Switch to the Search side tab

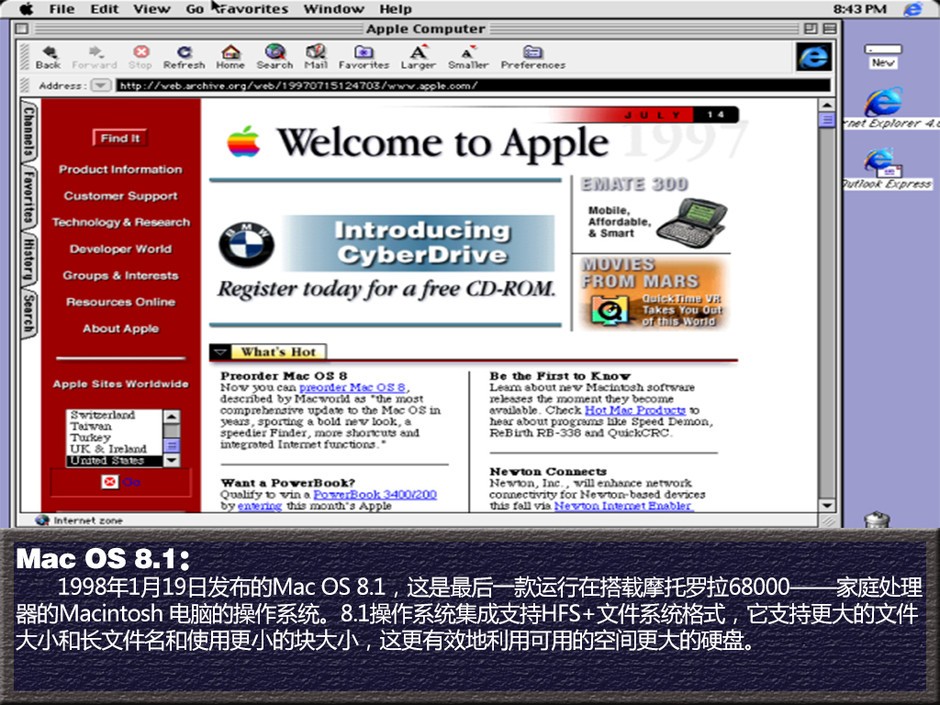point(29,313)
